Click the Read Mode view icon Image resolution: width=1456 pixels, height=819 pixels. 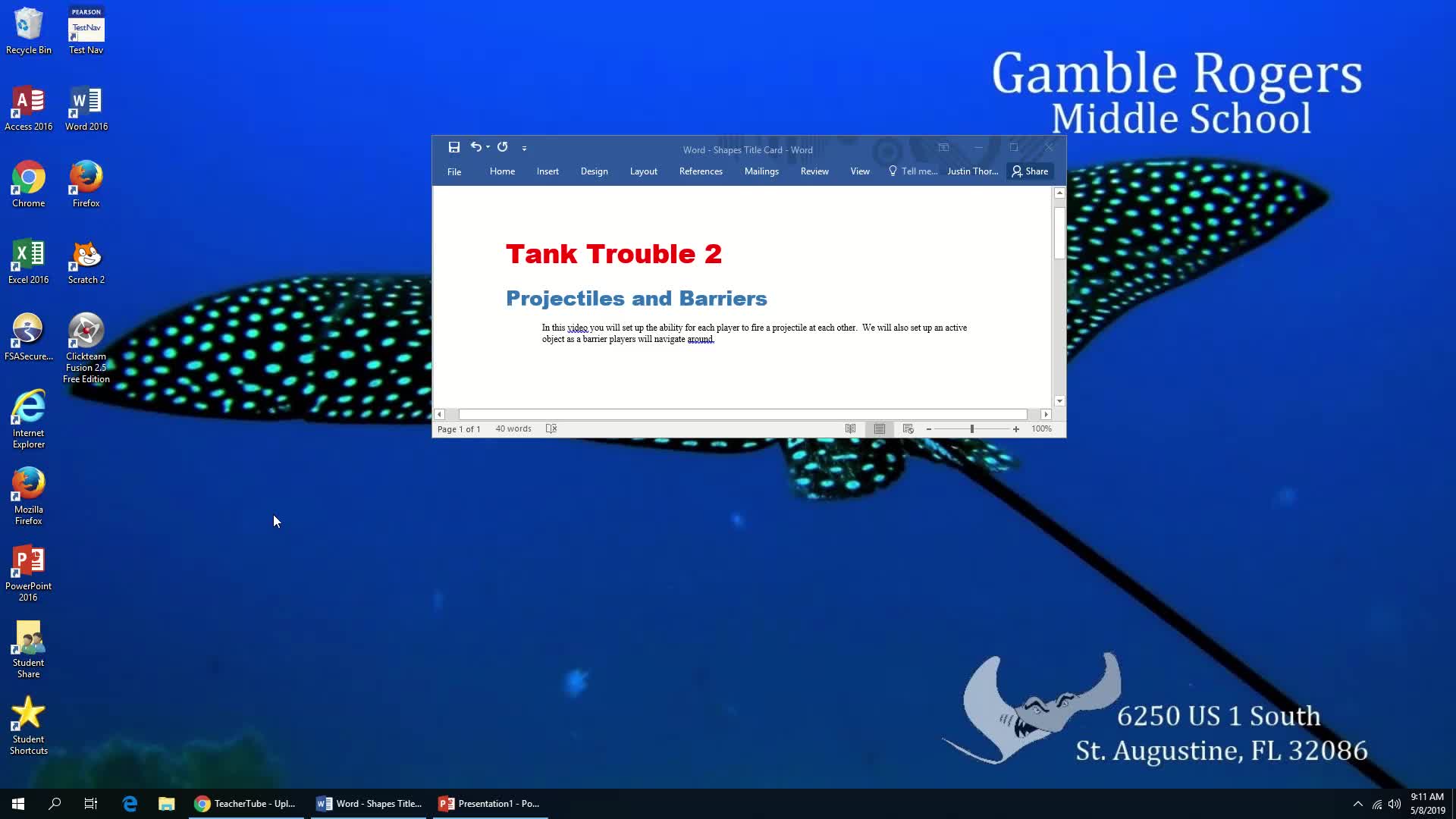click(849, 428)
